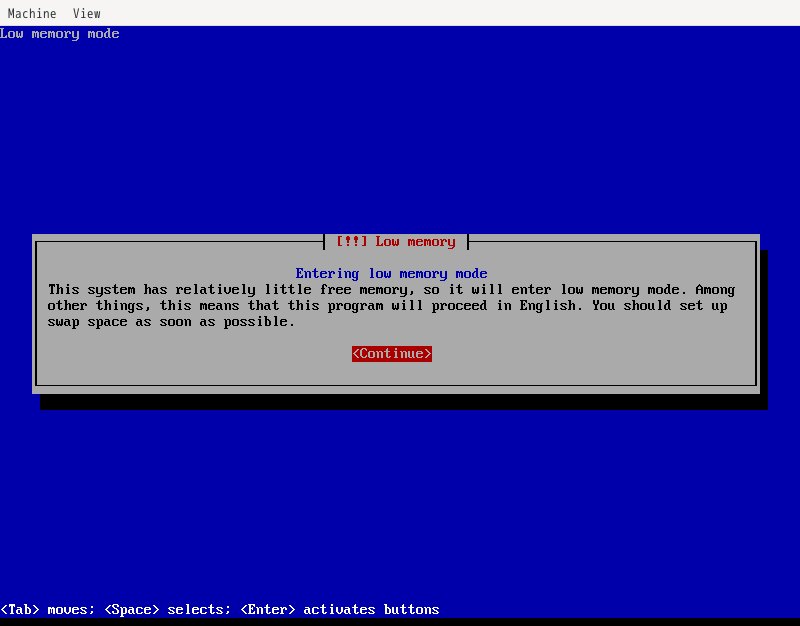Click the black drop shadow beneath the dialog

click(x=400, y=402)
